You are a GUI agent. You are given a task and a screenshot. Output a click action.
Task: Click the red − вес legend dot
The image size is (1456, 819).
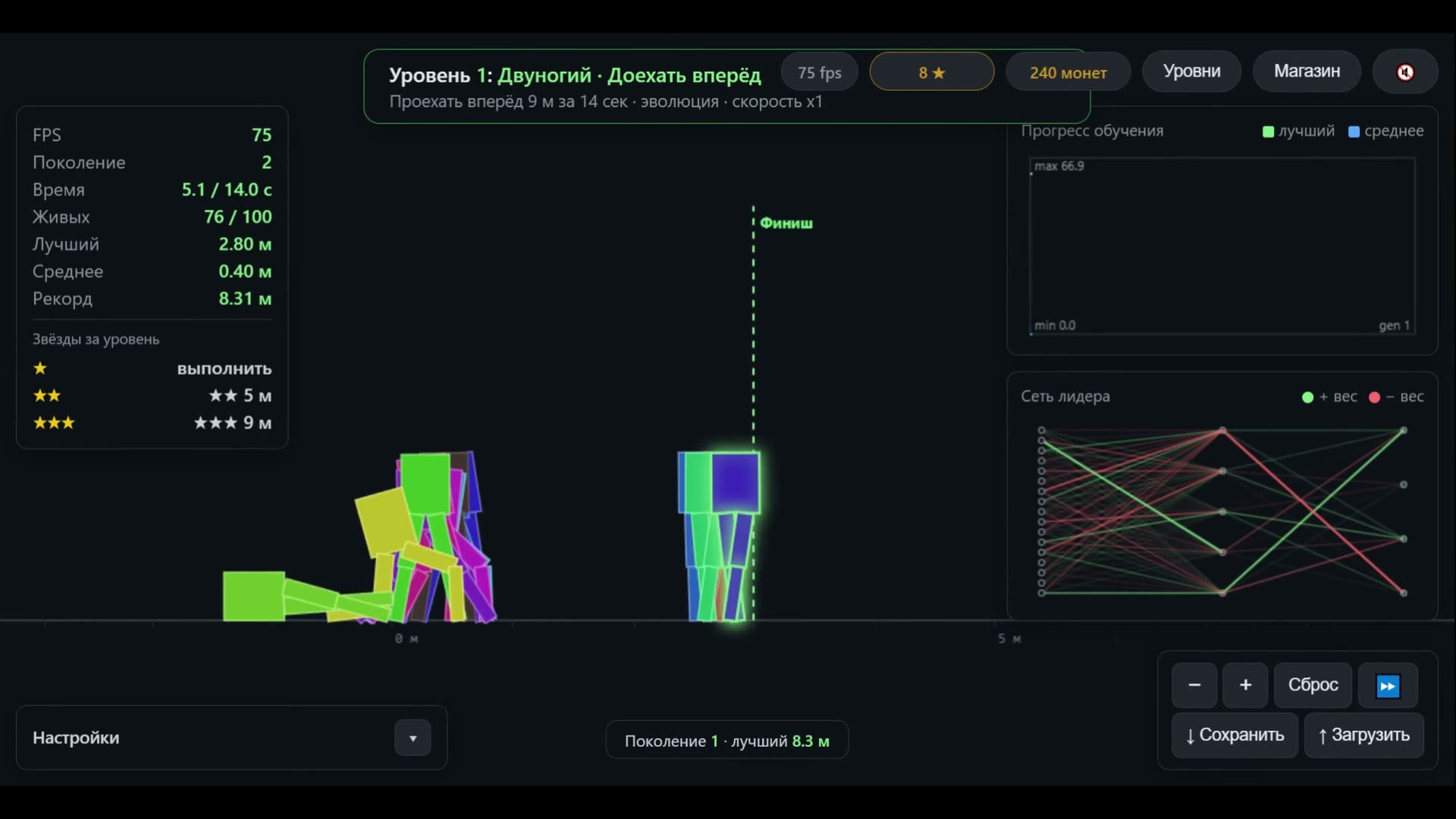click(x=1374, y=397)
